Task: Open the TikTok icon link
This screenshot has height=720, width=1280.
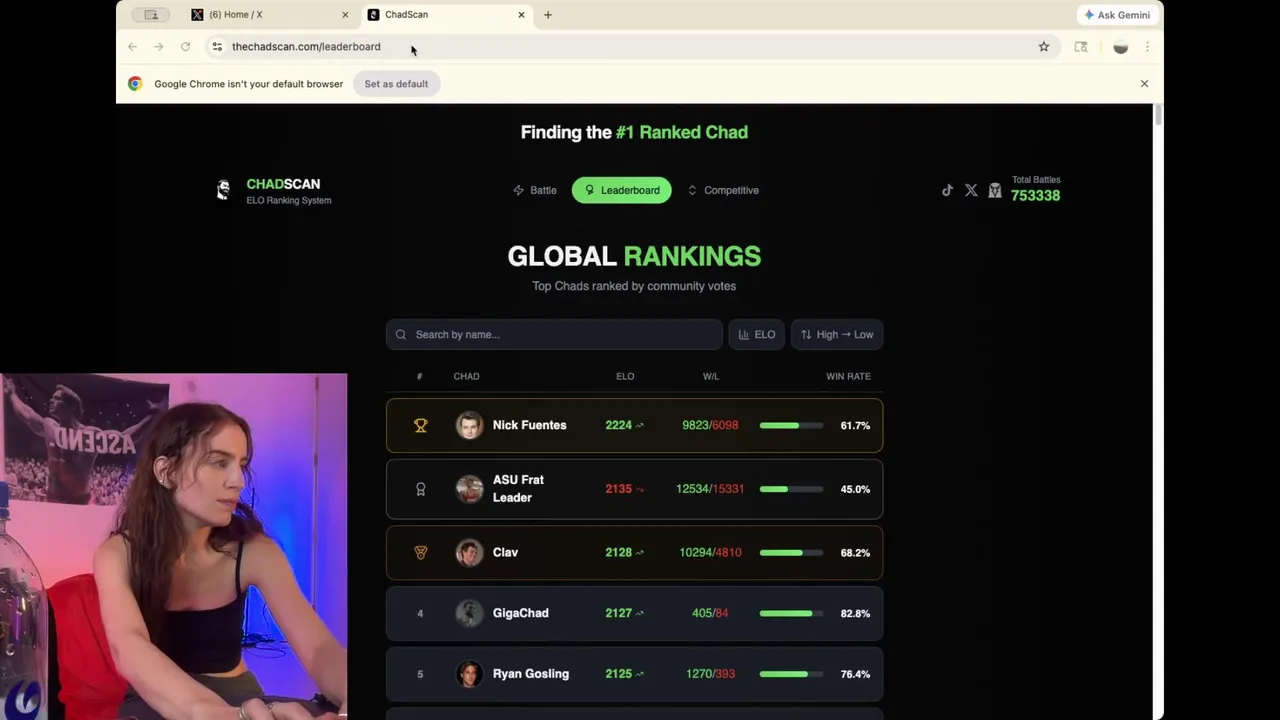Action: tap(947, 190)
